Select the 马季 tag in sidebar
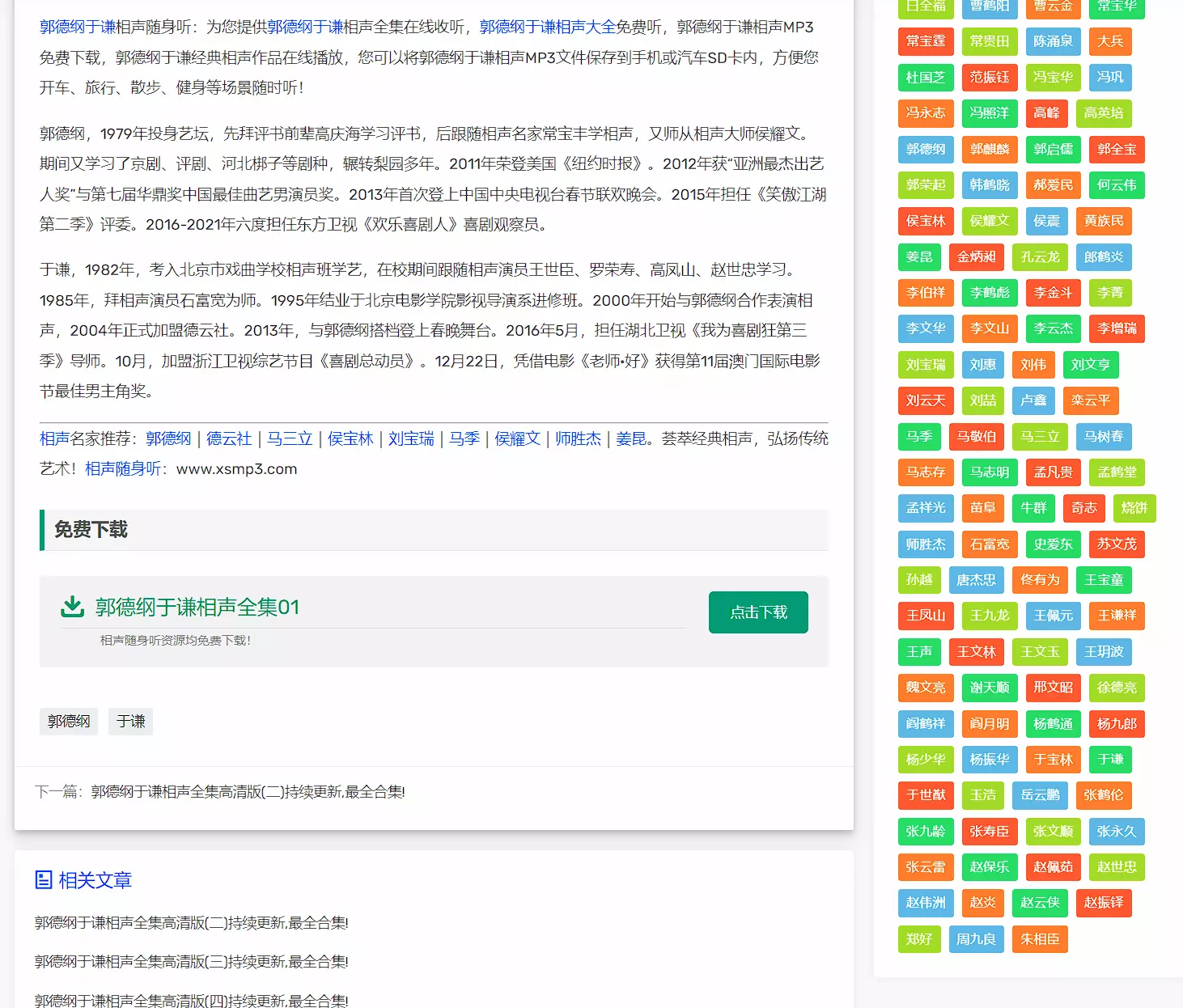Image resolution: width=1183 pixels, height=1008 pixels. click(919, 436)
